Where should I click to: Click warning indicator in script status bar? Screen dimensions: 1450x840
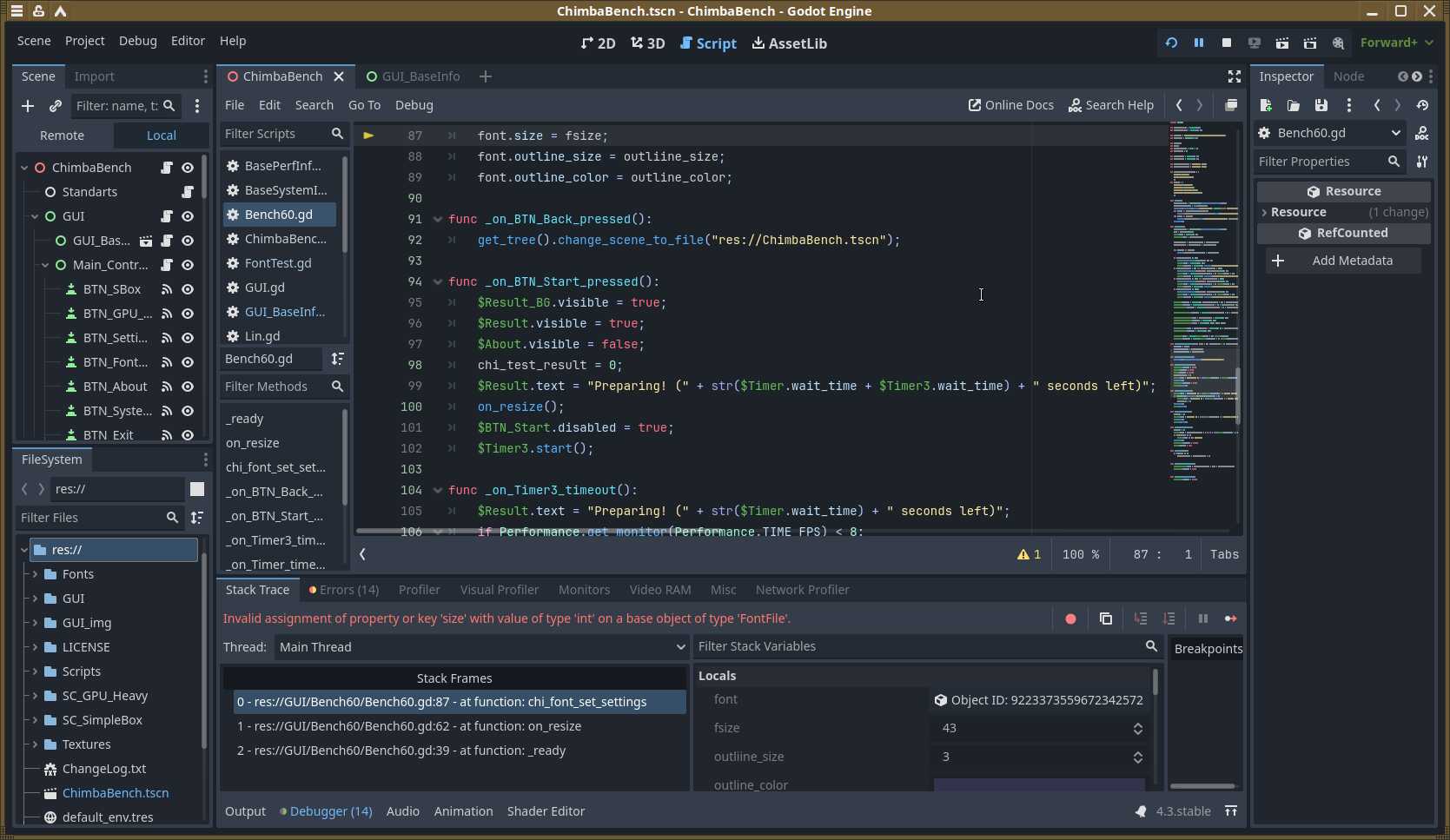[x=1029, y=554]
